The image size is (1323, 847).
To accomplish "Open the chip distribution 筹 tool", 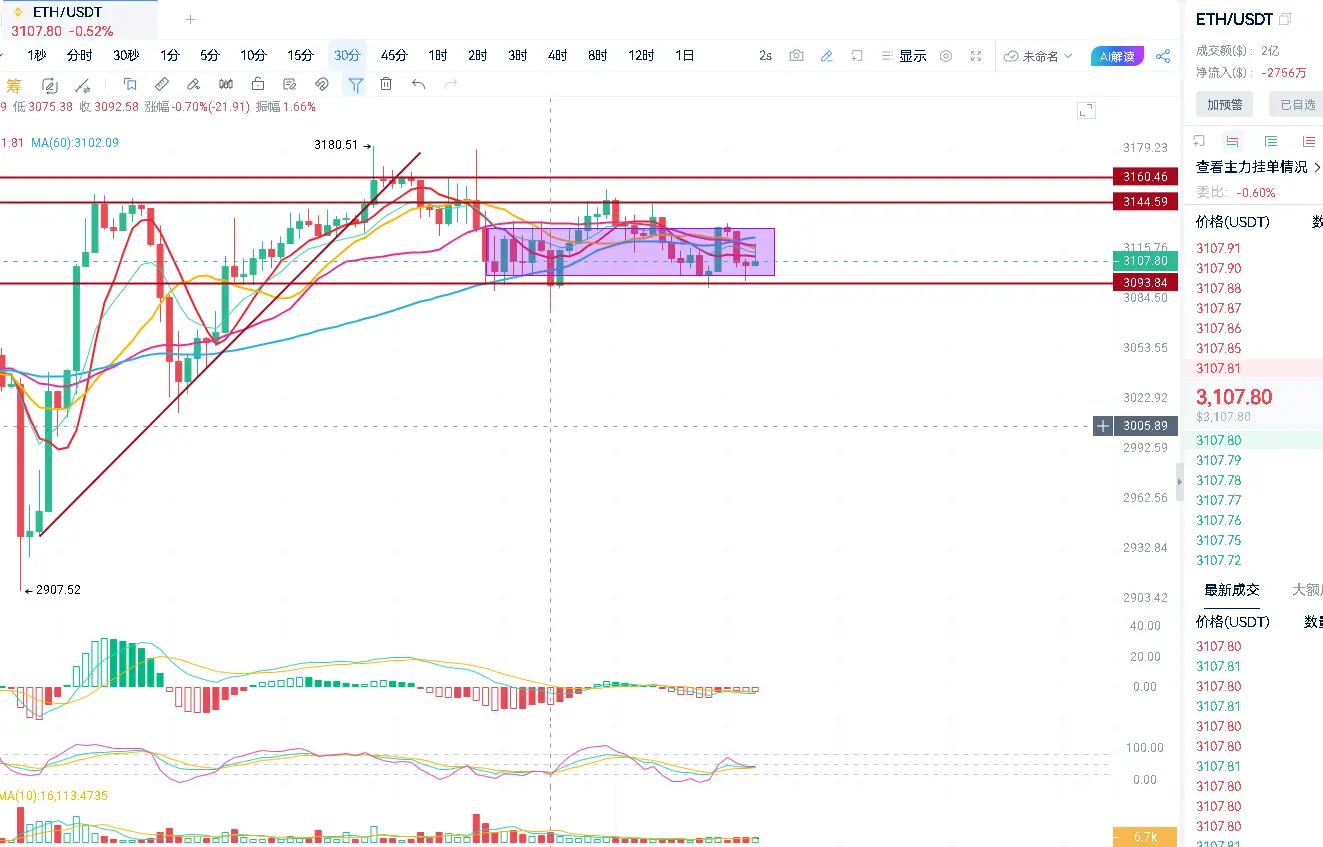I will click(13, 85).
